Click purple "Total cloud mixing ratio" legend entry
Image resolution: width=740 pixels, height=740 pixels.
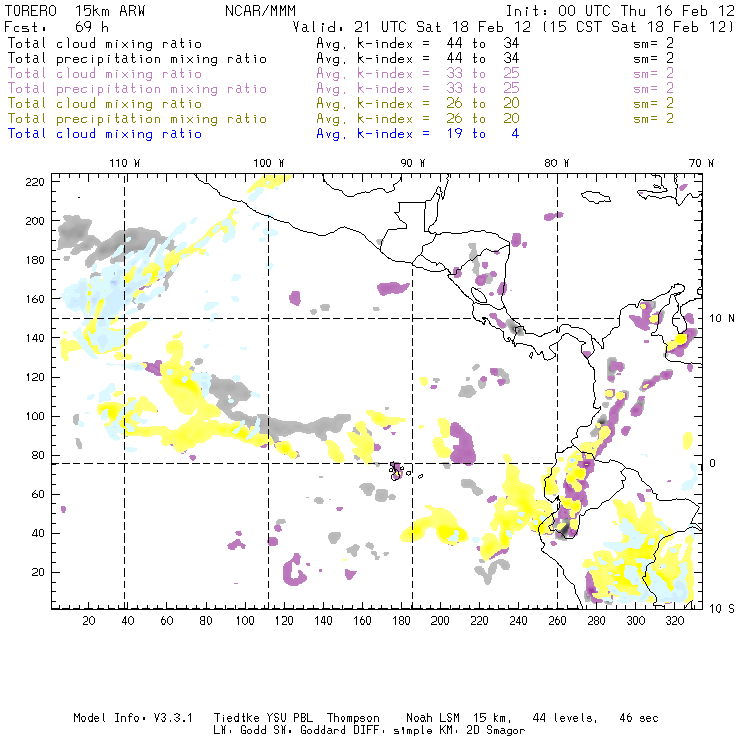tap(105, 74)
